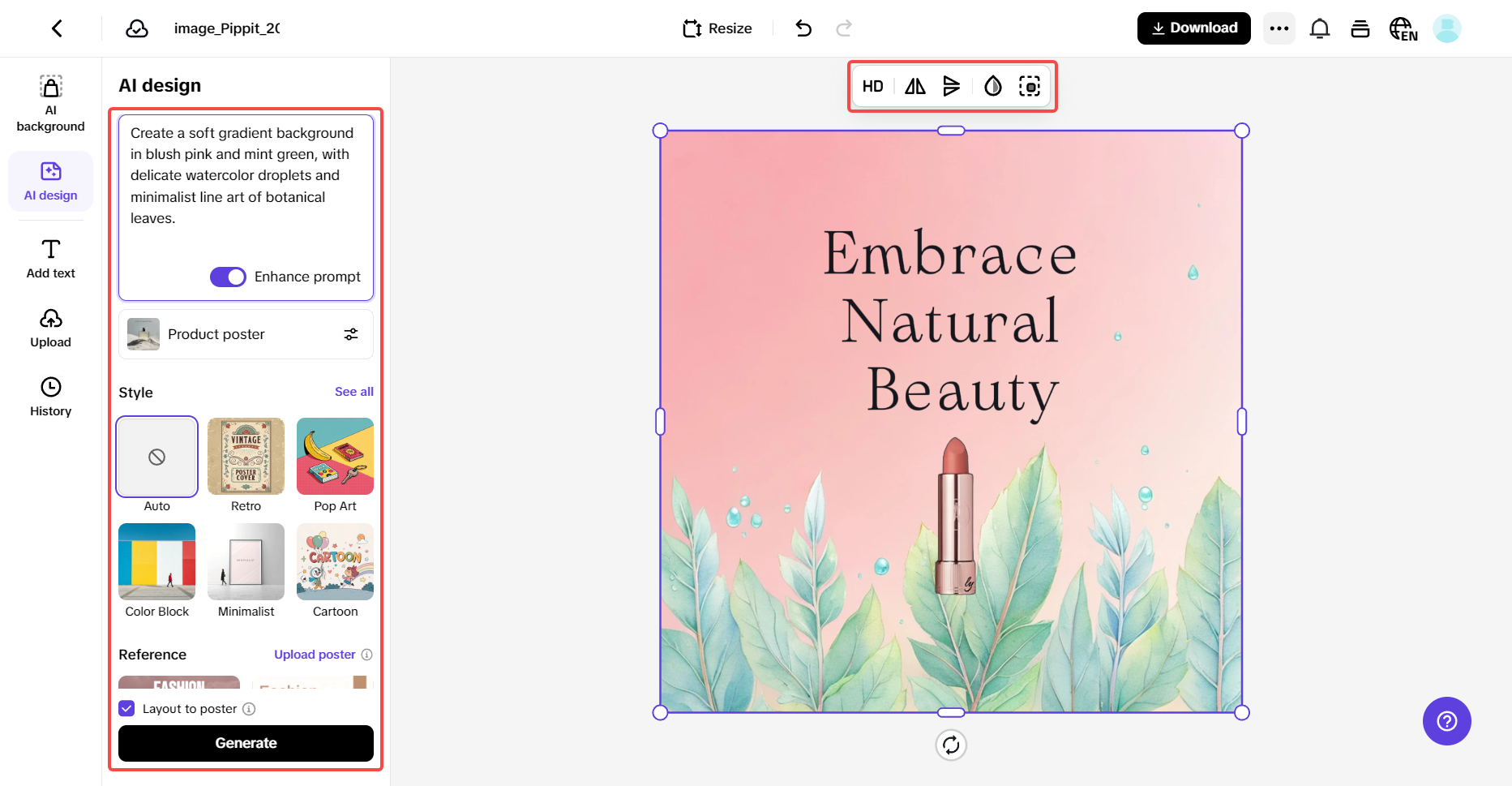
Task: Select the Add text tool
Action: click(x=50, y=260)
